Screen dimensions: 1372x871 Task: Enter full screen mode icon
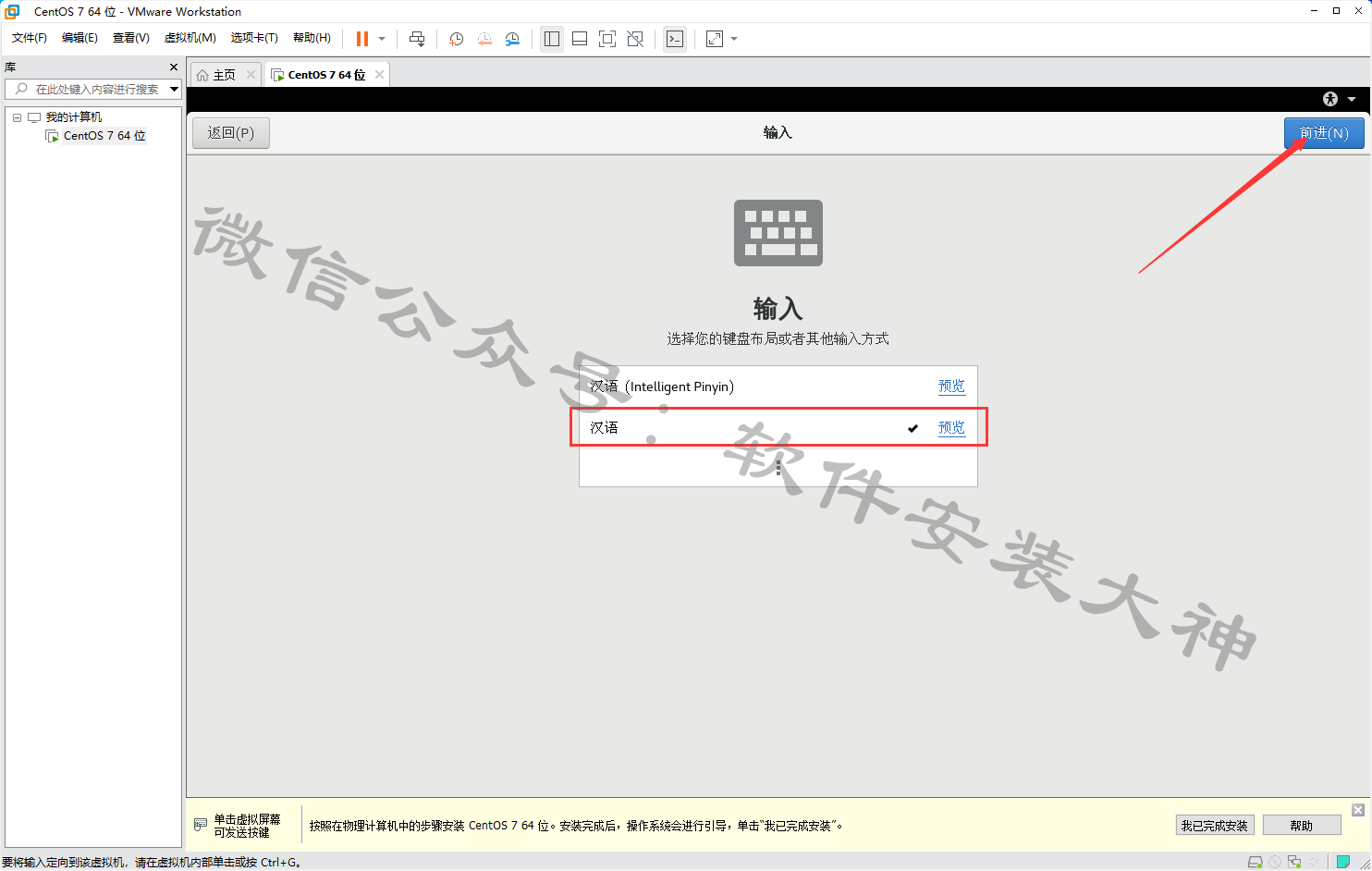607,39
